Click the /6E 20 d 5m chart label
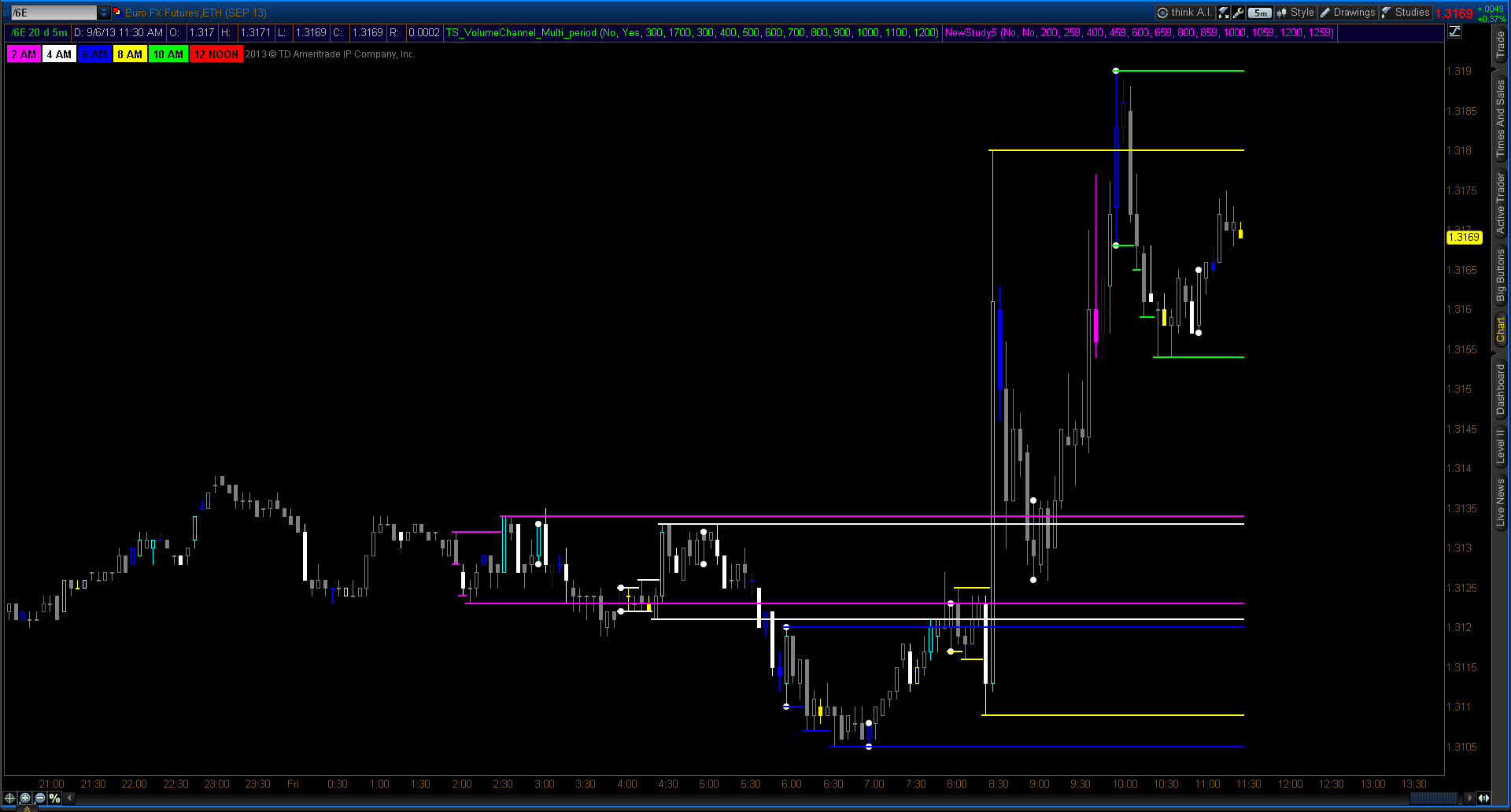Viewport: 1511px width, 812px height. [39, 32]
